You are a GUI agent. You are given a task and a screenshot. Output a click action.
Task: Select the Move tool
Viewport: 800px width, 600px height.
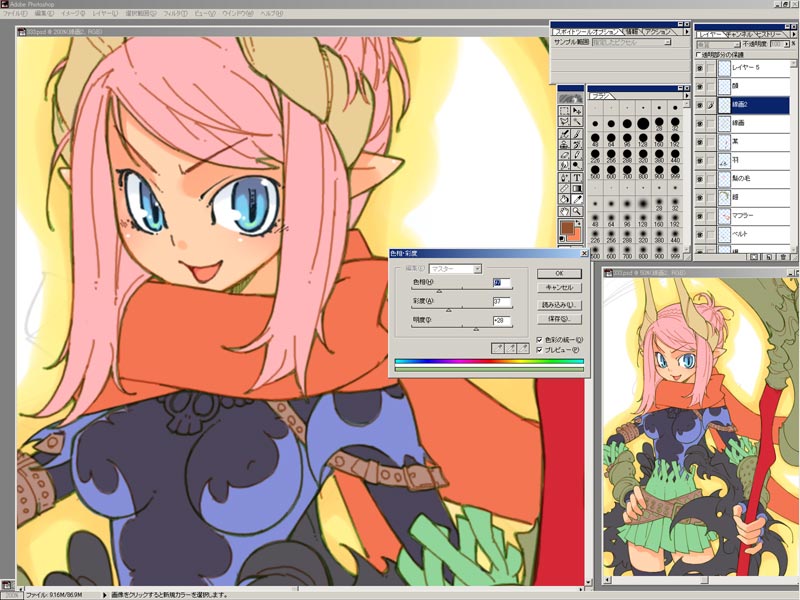tap(577, 111)
